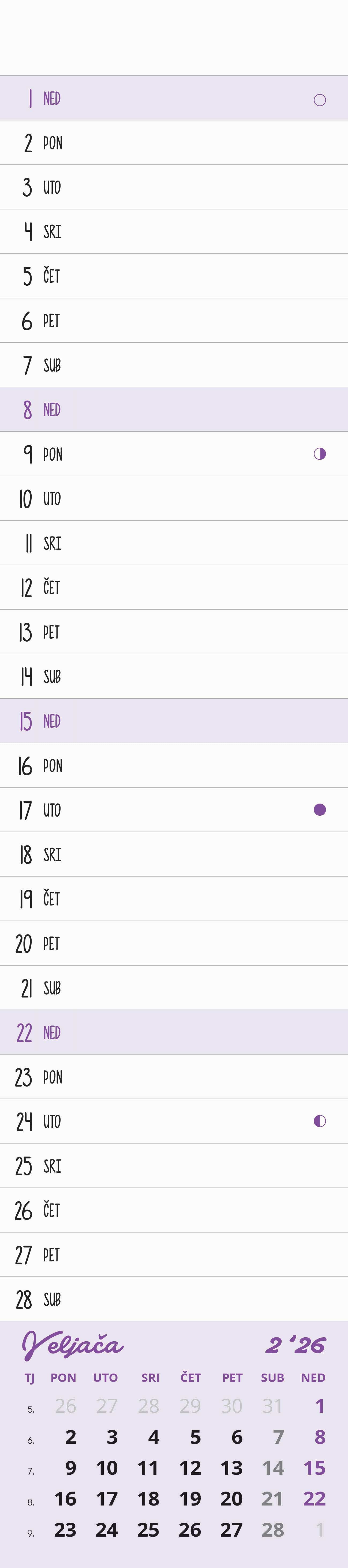The width and height of the screenshot is (348, 1568).
Task: Click the full moon icon on 1 NED
Action: (319, 100)
